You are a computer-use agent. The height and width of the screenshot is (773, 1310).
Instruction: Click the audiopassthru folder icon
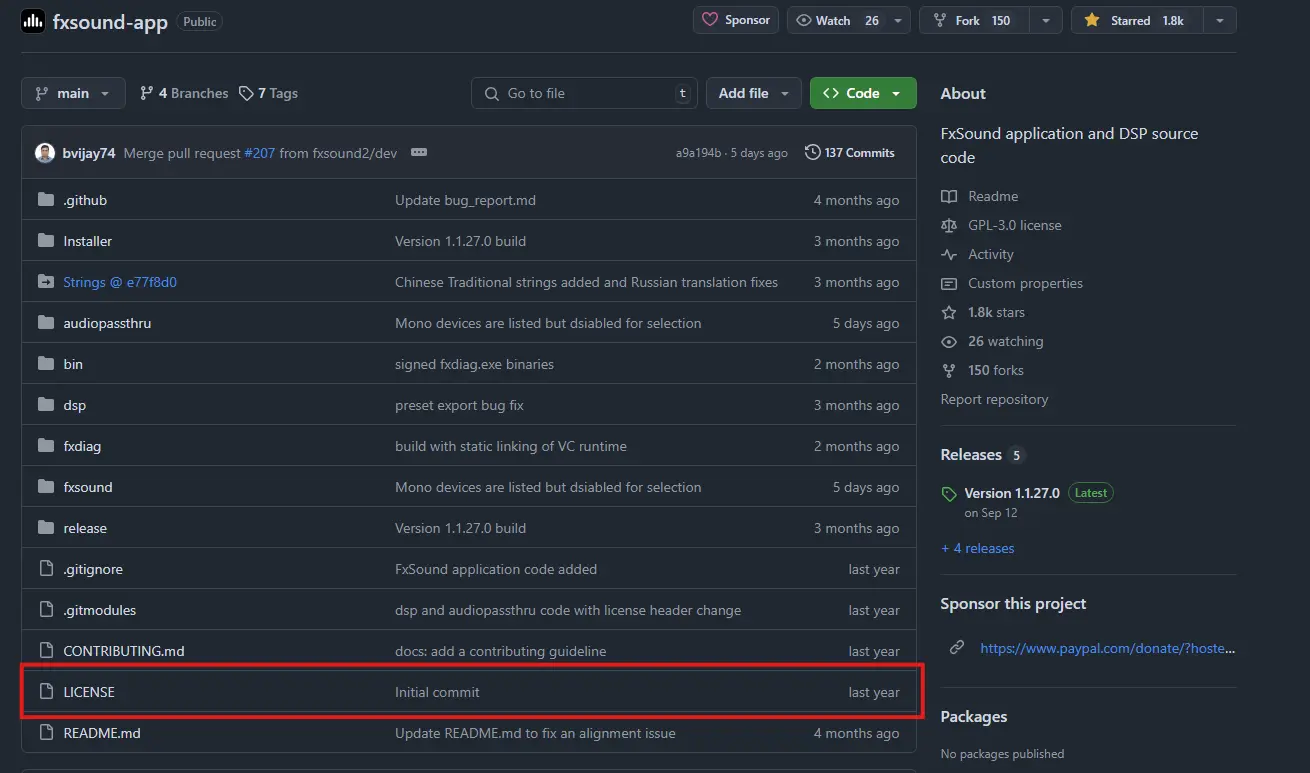pyautogui.click(x=45, y=323)
